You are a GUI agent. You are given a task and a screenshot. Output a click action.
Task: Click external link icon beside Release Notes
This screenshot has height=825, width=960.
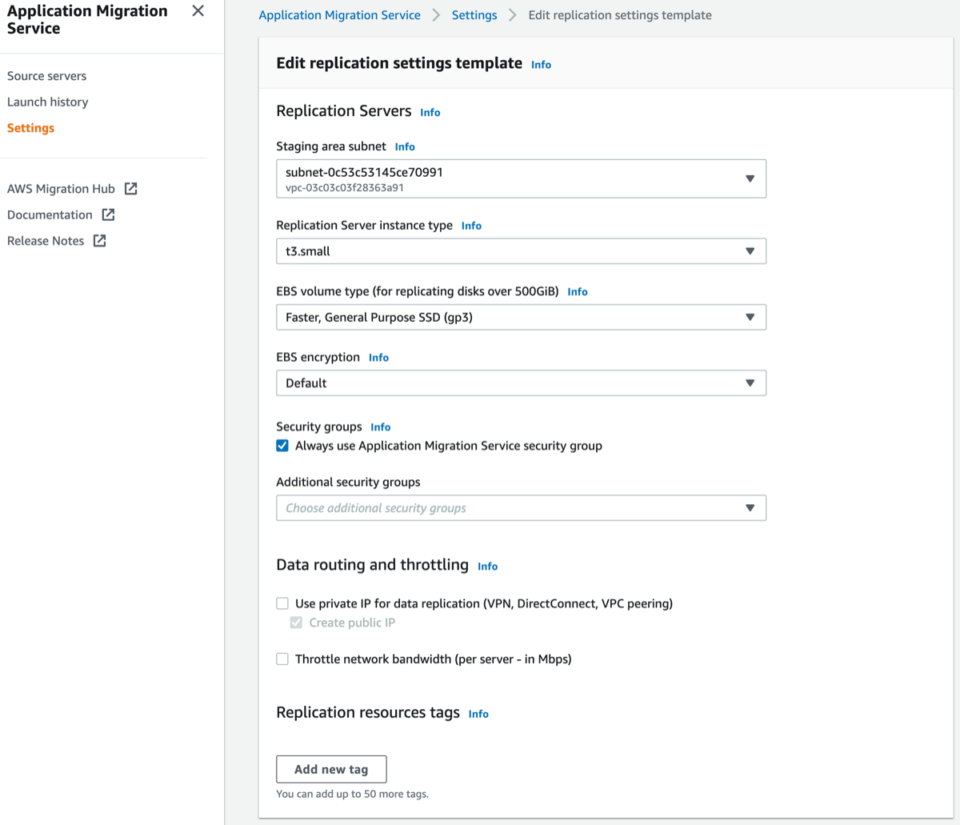(x=100, y=241)
